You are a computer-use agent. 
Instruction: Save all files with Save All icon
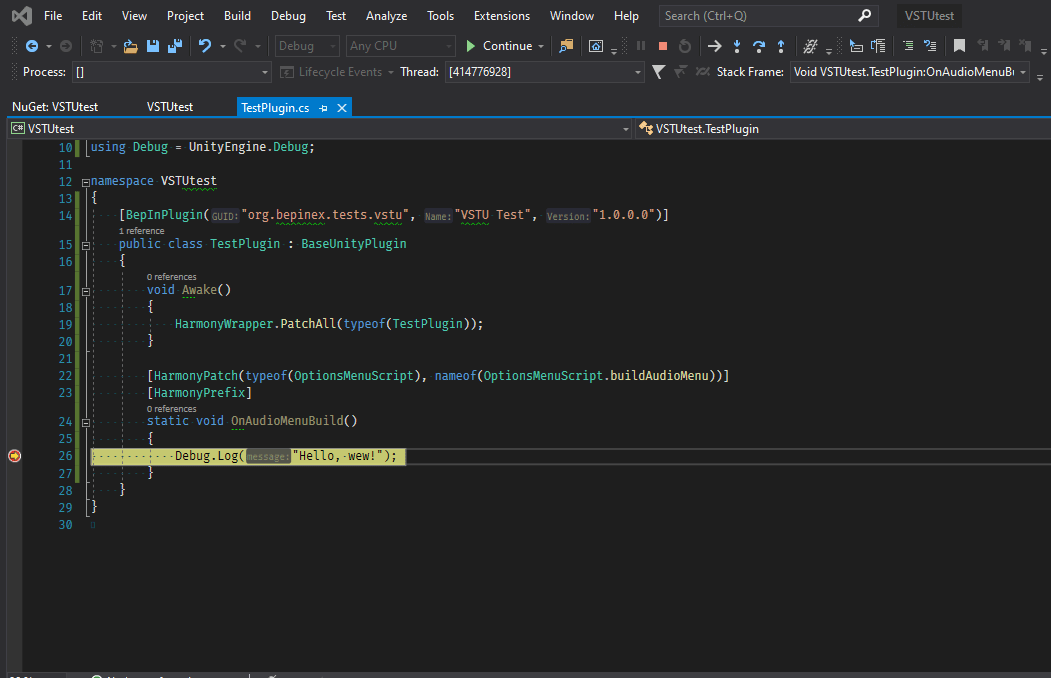pyautogui.click(x=176, y=46)
